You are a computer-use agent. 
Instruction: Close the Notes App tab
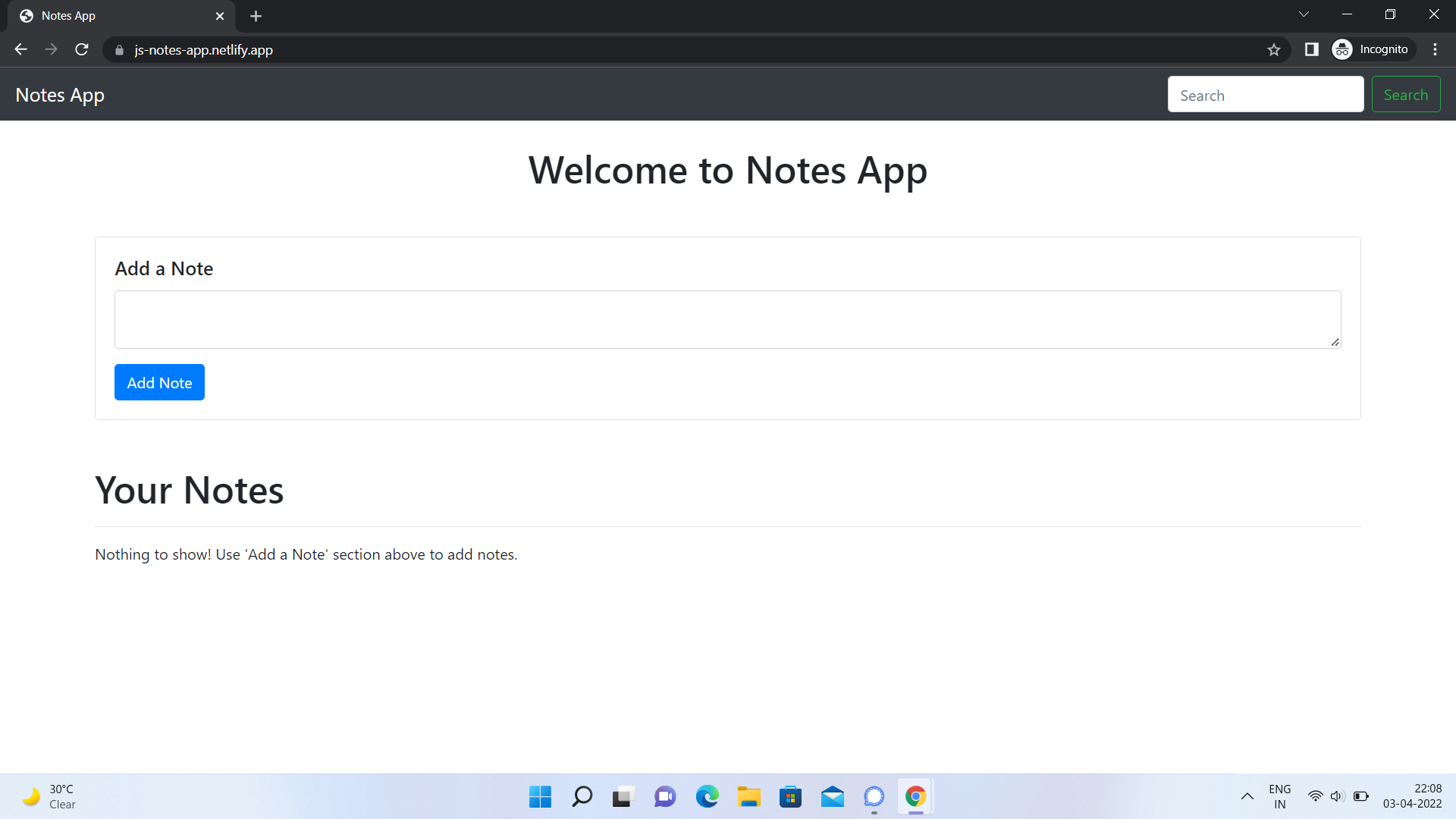220,16
